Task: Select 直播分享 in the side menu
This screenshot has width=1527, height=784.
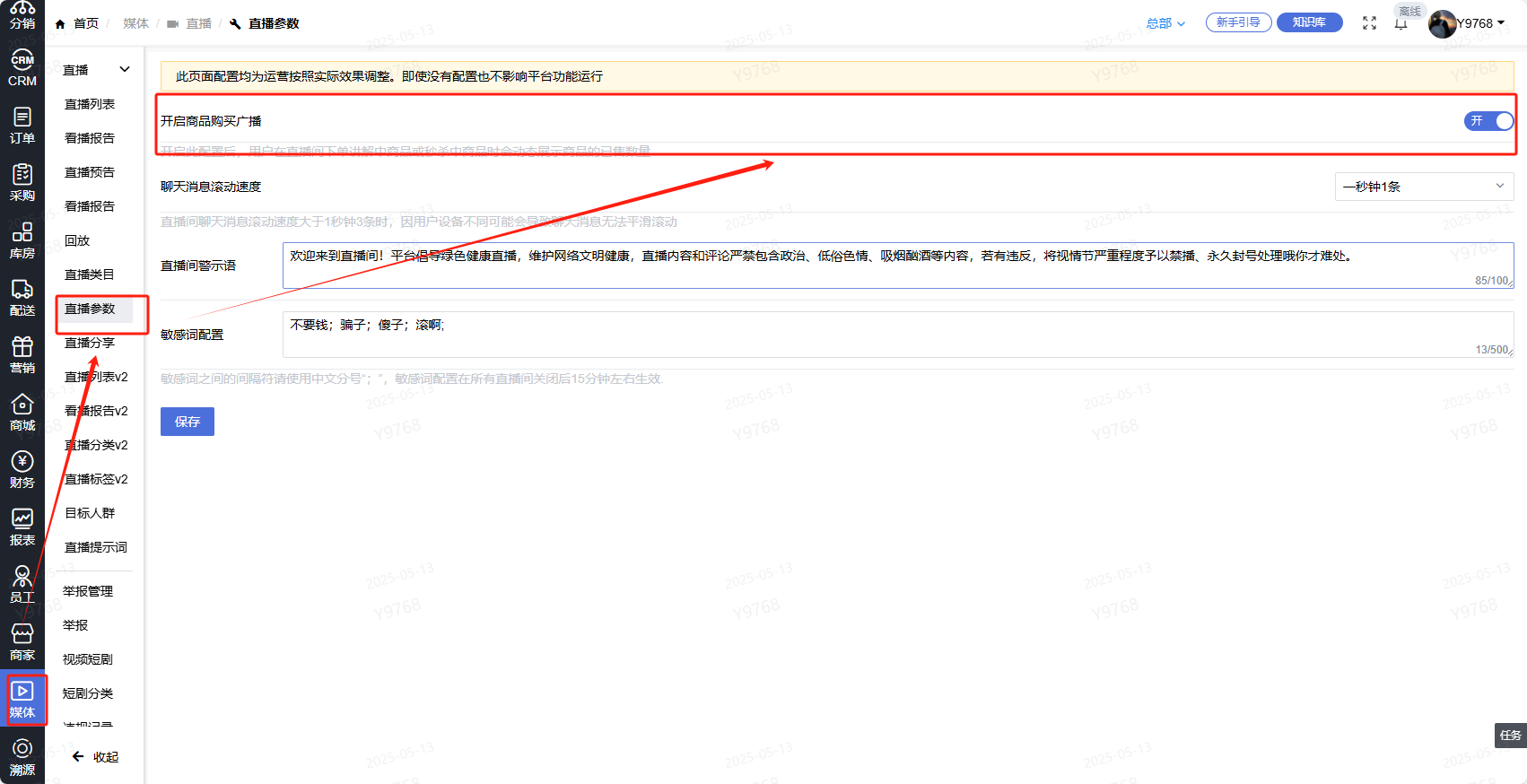Action: (90, 343)
